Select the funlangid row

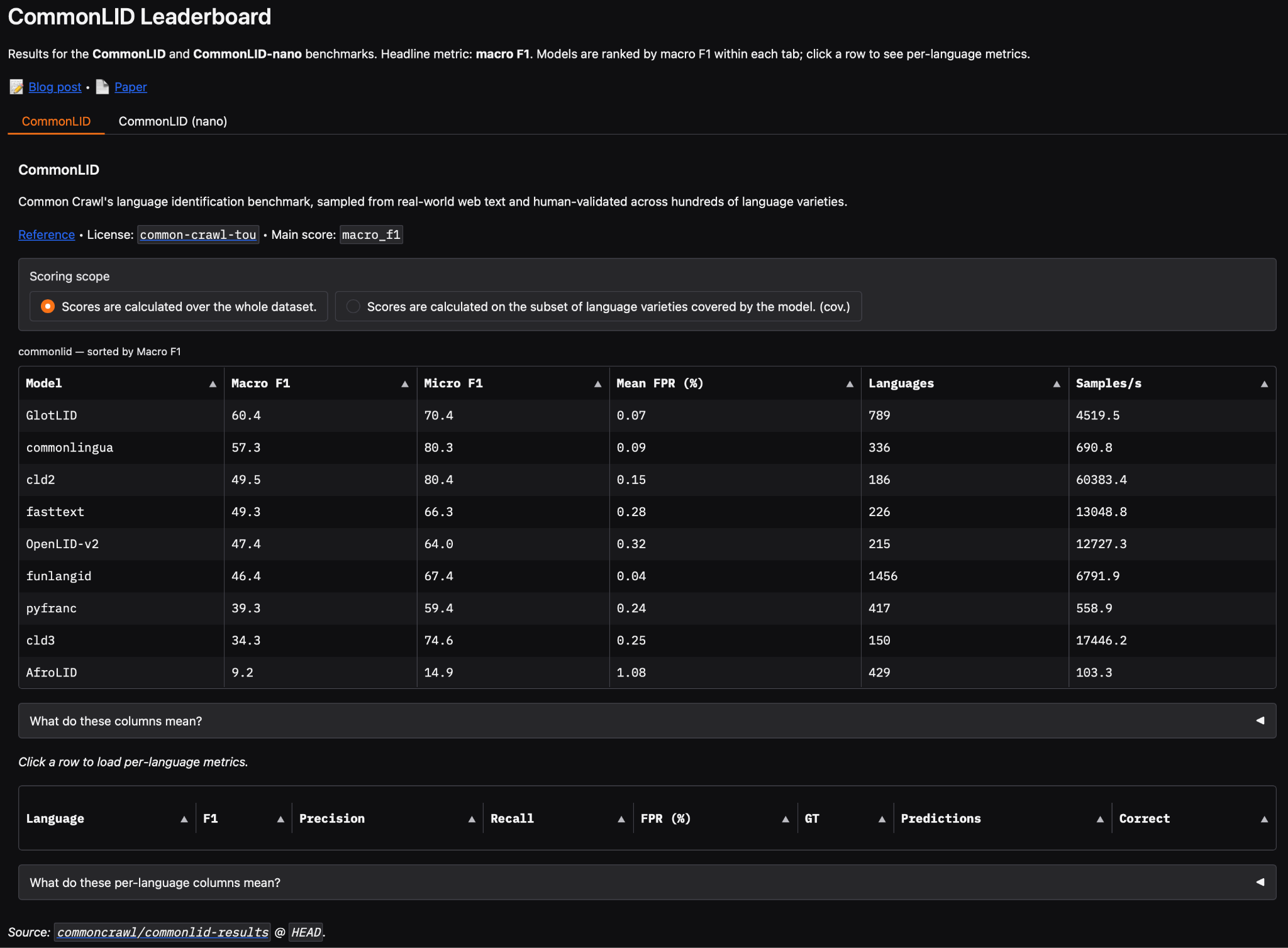coord(647,576)
